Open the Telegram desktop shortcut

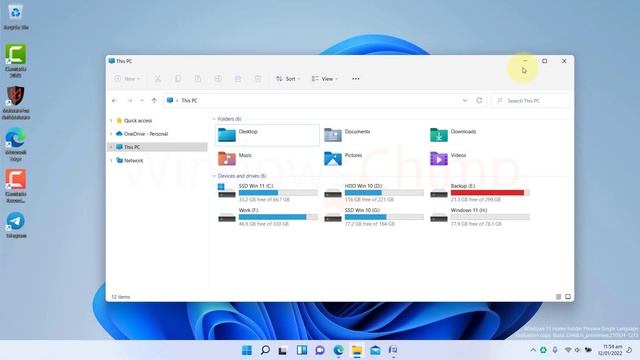pos(16,225)
